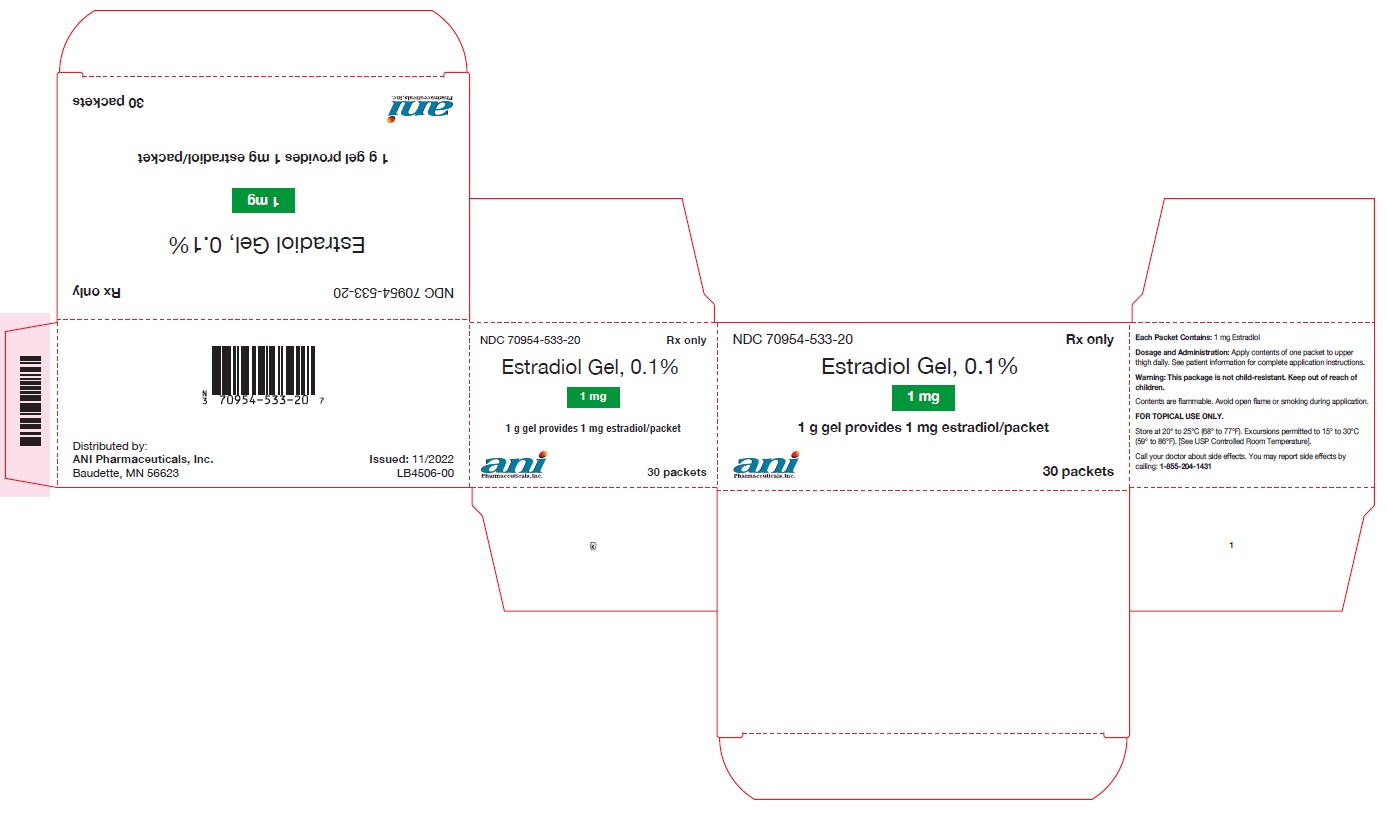Image resolution: width=1387 pixels, height=814 pixels.
Task: Click the ani logo on the large front panel
Action: click(765, 466)
